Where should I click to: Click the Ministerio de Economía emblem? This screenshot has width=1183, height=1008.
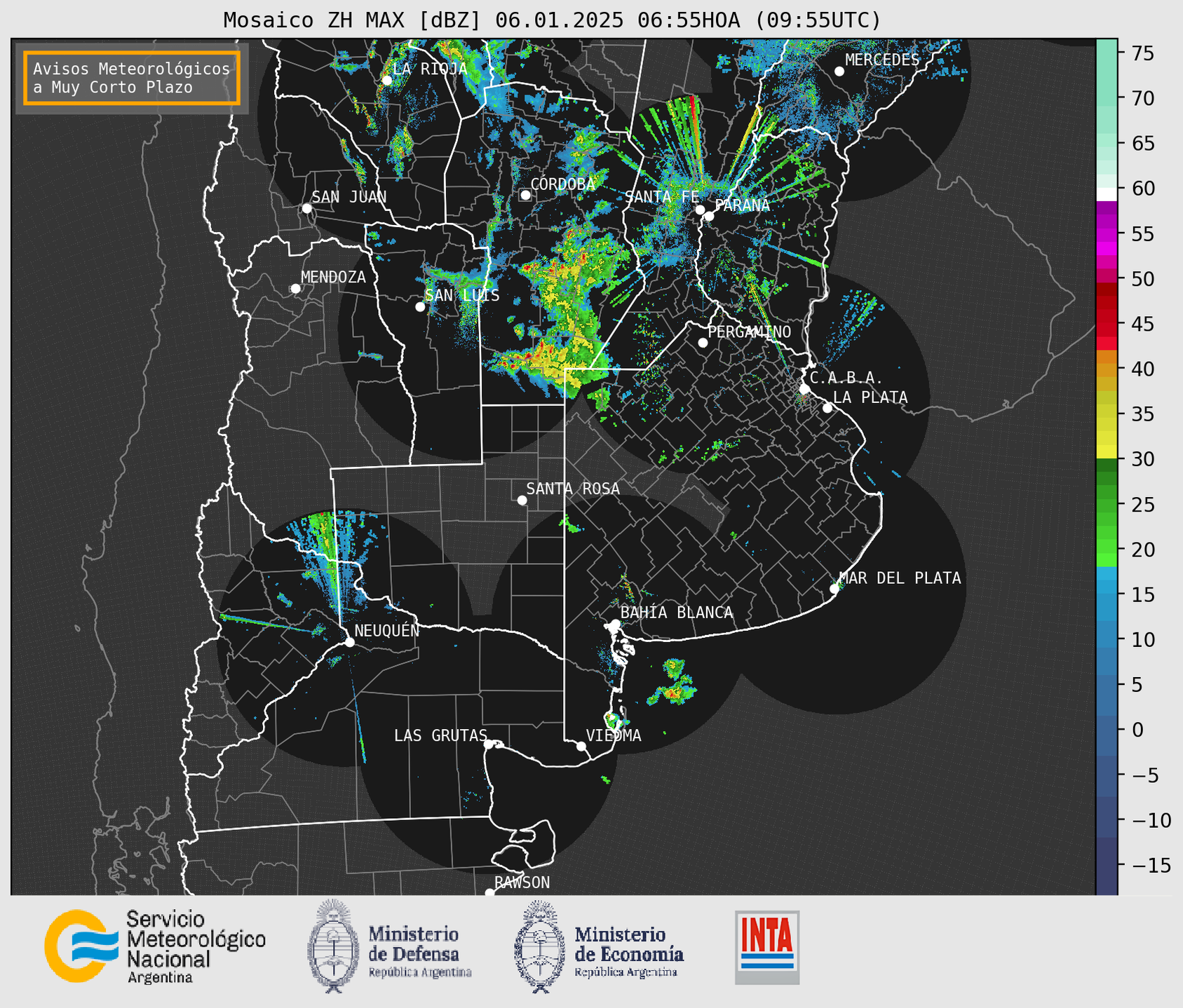[541, 946]
